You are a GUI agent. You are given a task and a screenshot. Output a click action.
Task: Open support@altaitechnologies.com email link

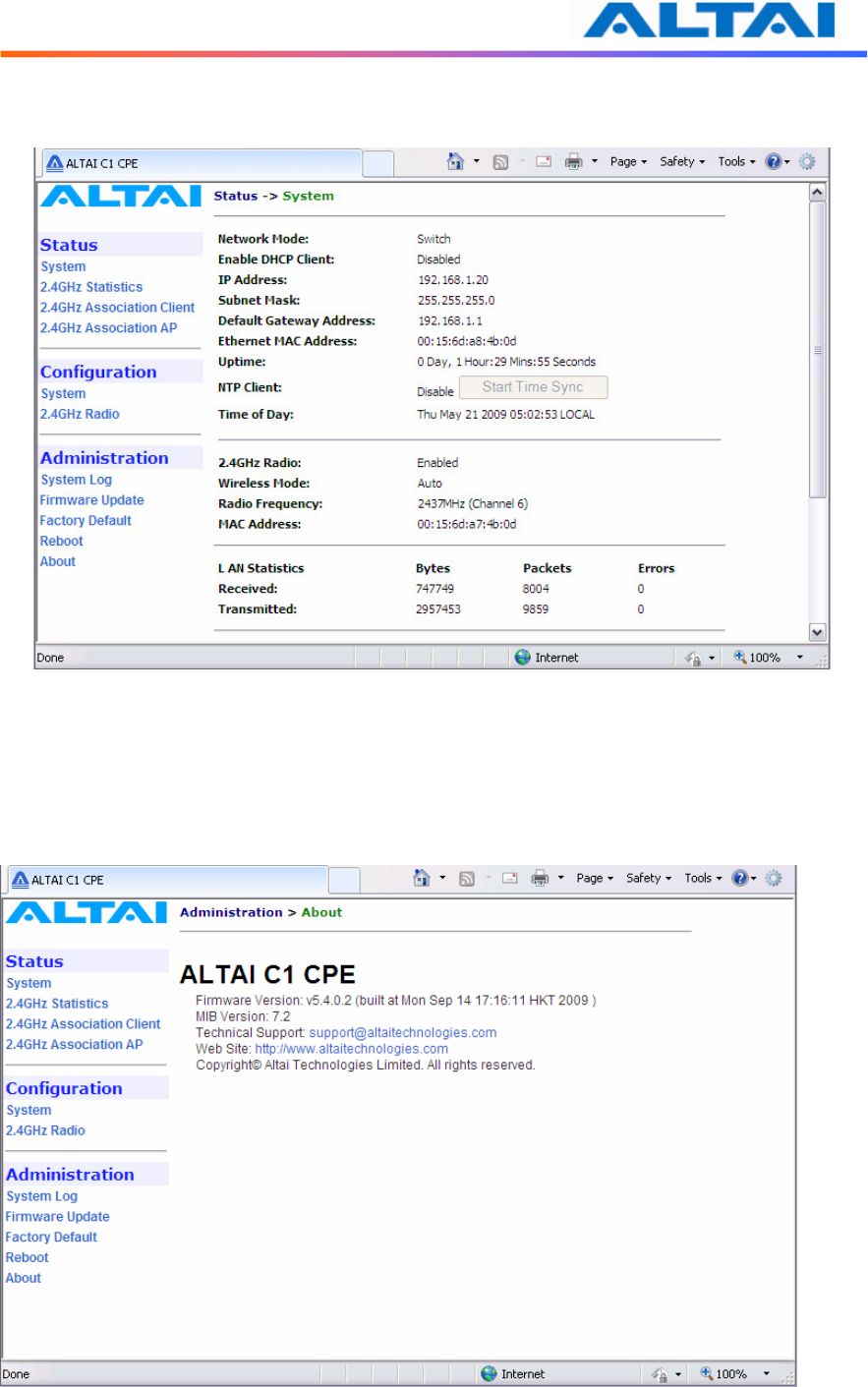[x=403, y=1033]
